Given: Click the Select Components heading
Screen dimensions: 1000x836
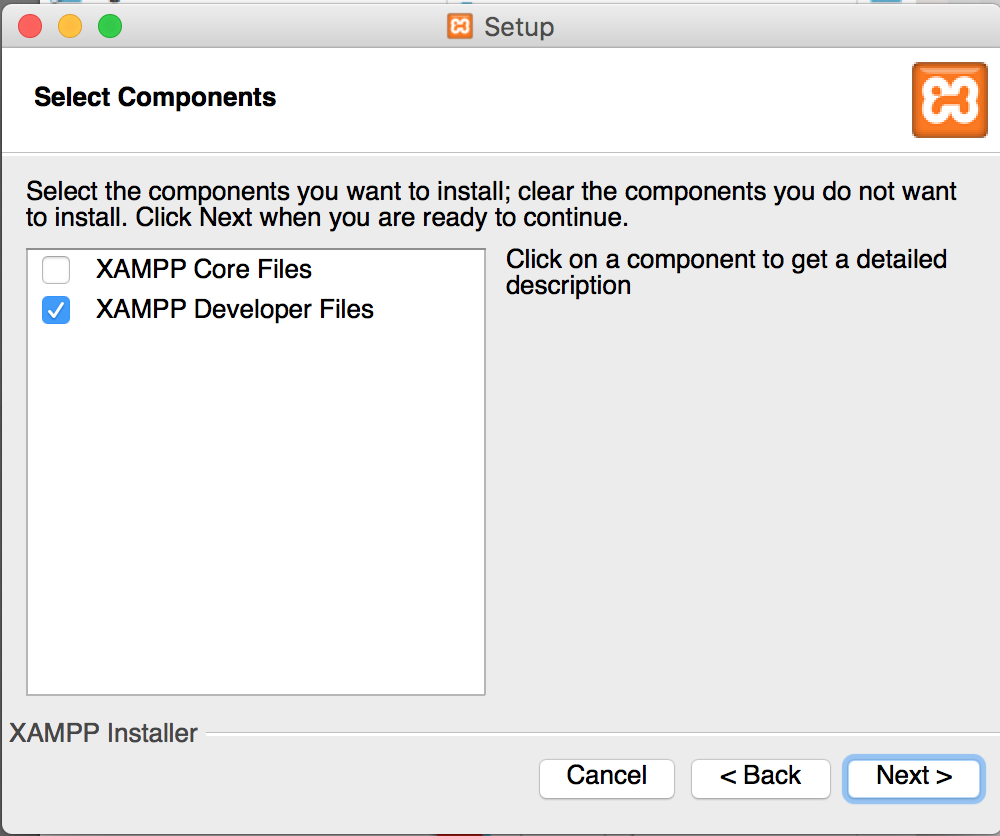Looking at the screenshot, I should 155,97.
